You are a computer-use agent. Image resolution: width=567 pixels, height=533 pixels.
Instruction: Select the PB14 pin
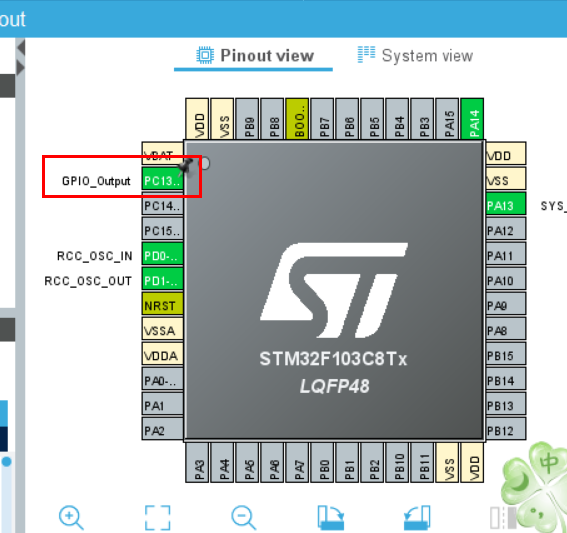pyautogui.click(x=506, y=380)
